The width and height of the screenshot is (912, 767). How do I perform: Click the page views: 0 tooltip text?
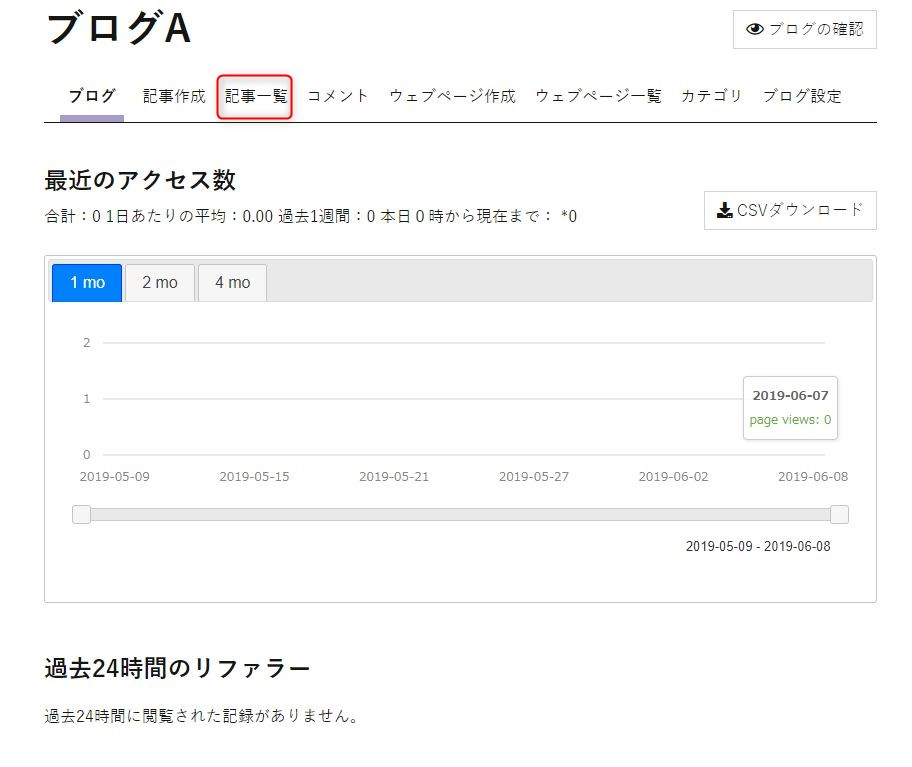click(x=790, y=420)
